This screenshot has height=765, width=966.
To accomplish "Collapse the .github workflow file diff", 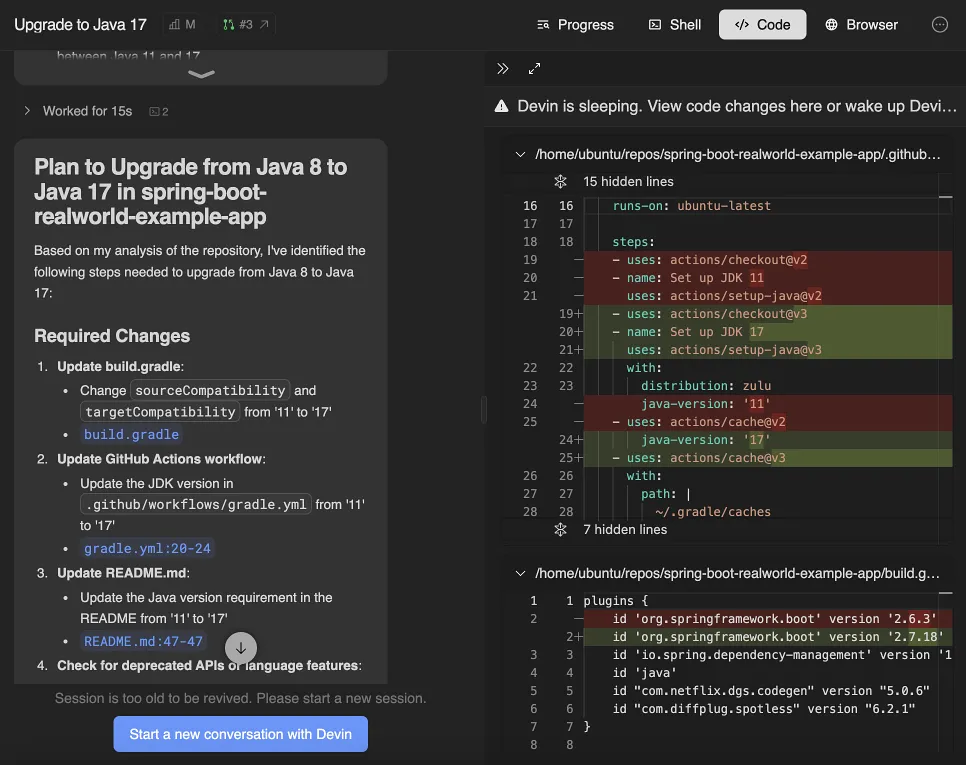I will click(x=521, y=154).
